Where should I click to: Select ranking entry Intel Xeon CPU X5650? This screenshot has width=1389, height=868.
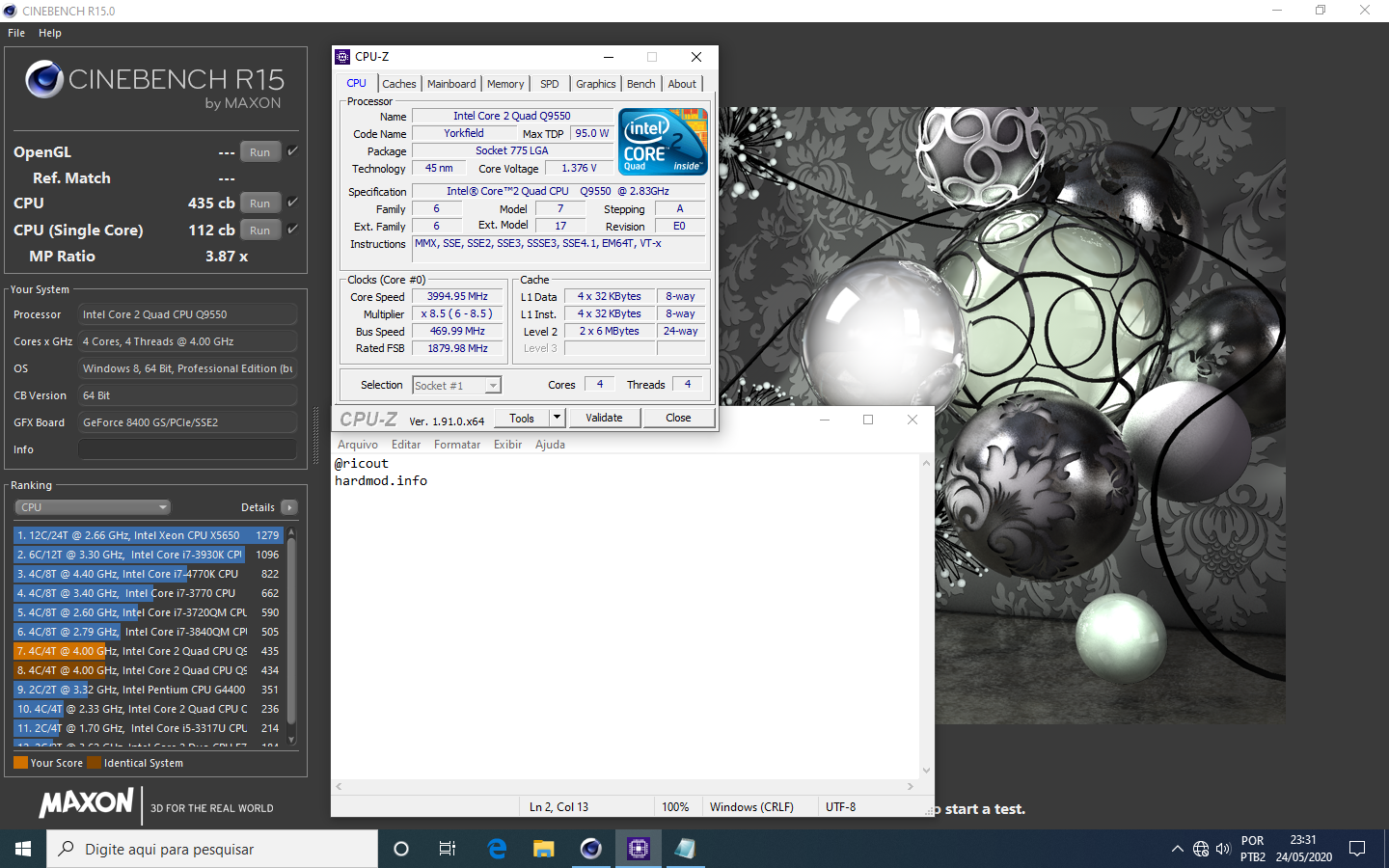pos(148,535)
